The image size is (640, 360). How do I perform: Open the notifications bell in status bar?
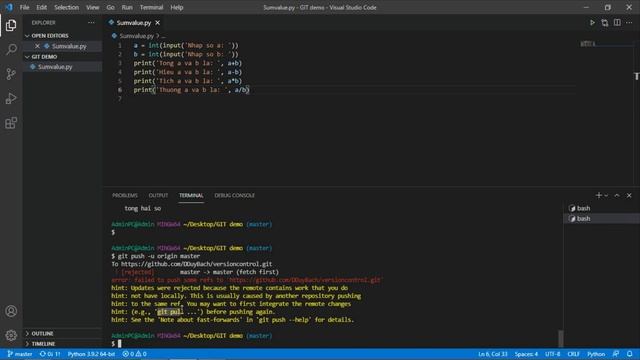point(629,354)
